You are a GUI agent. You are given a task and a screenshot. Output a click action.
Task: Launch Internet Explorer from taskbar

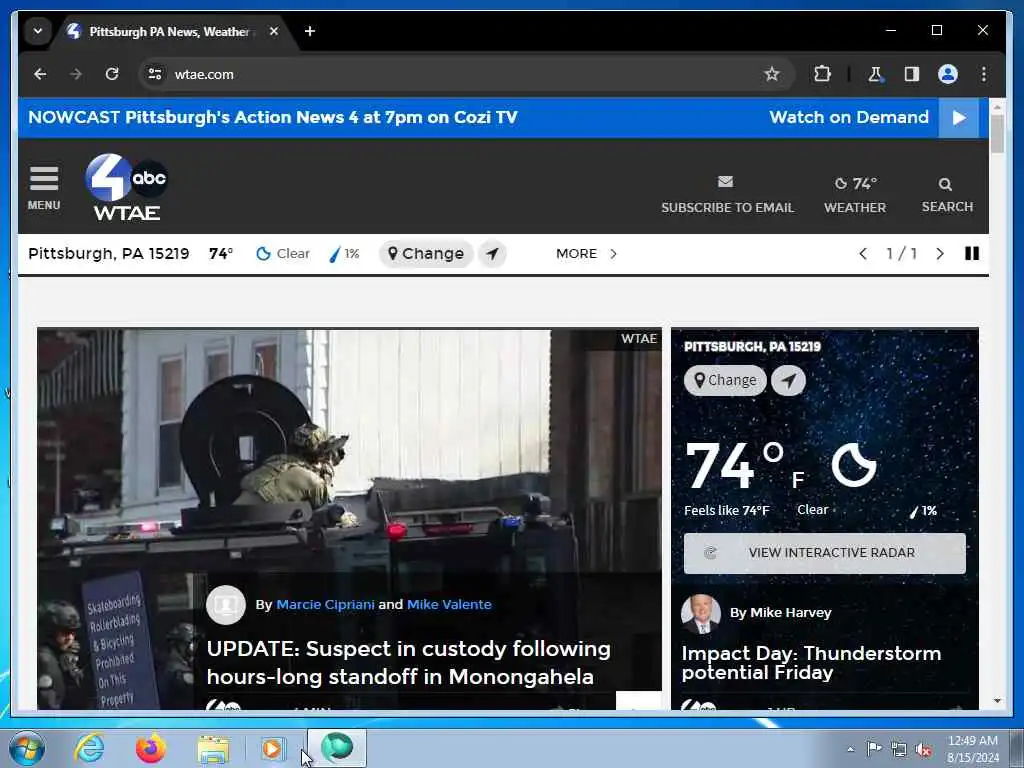pyautogui.click(x=89, y=748)
